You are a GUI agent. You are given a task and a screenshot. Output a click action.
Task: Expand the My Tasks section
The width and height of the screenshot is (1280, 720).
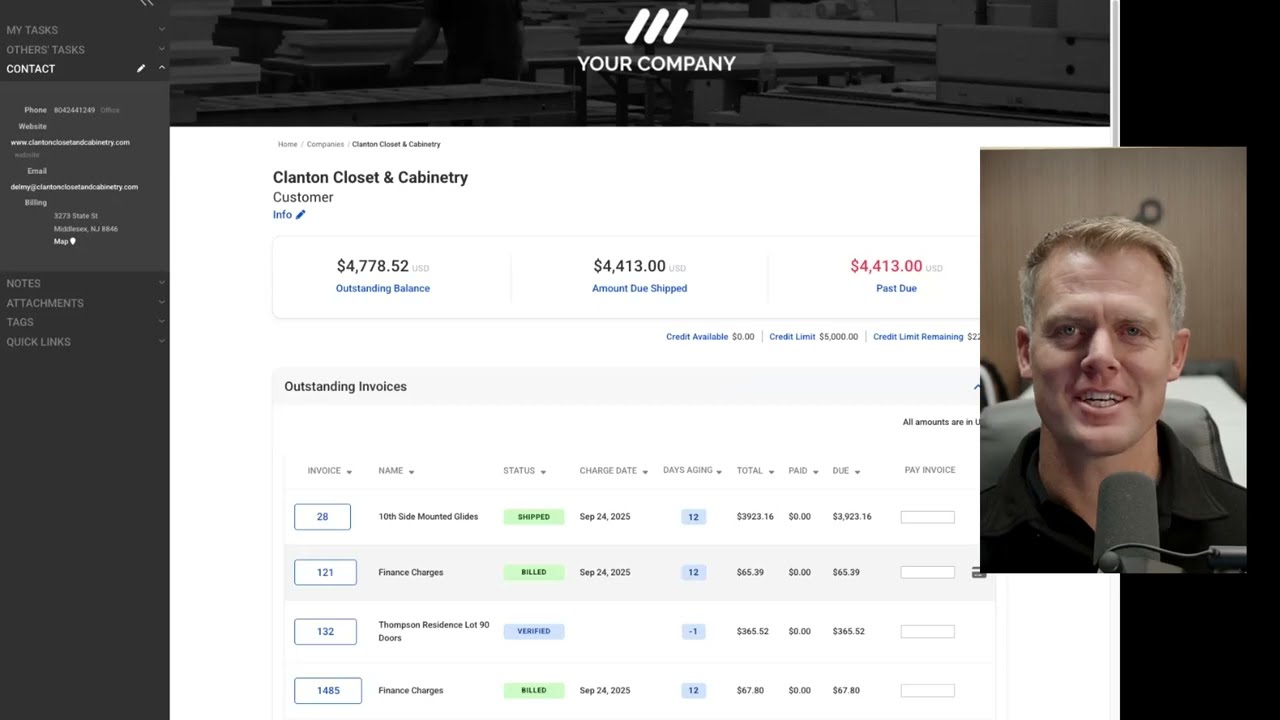click(x=161, y=30)
